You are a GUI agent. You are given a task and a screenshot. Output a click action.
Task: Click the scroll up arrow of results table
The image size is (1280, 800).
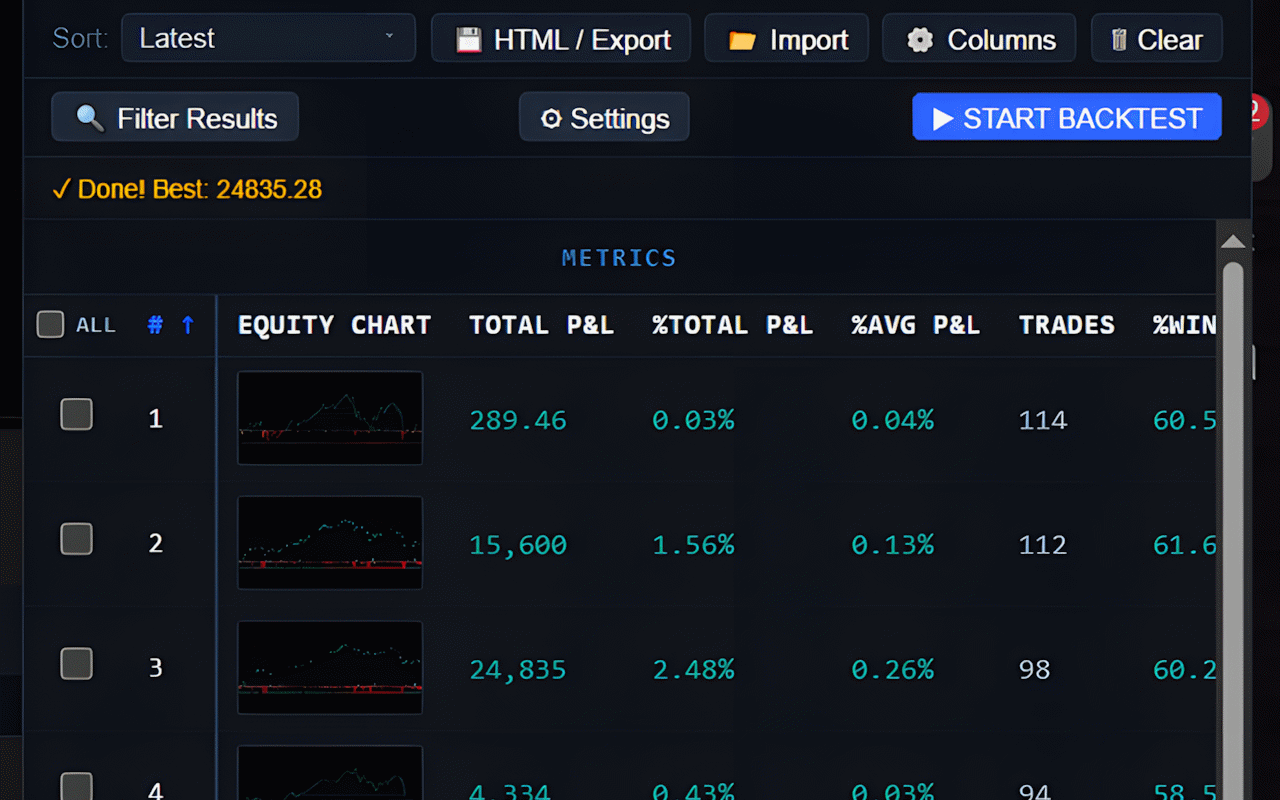1233,242
